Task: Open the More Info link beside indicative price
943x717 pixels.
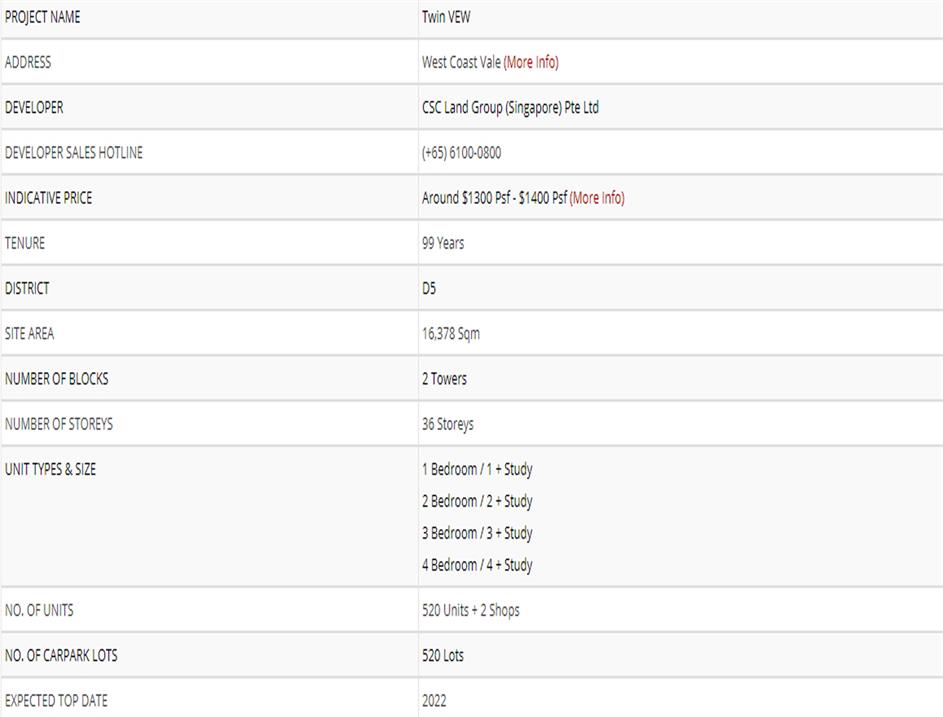Action: (597, 198)
